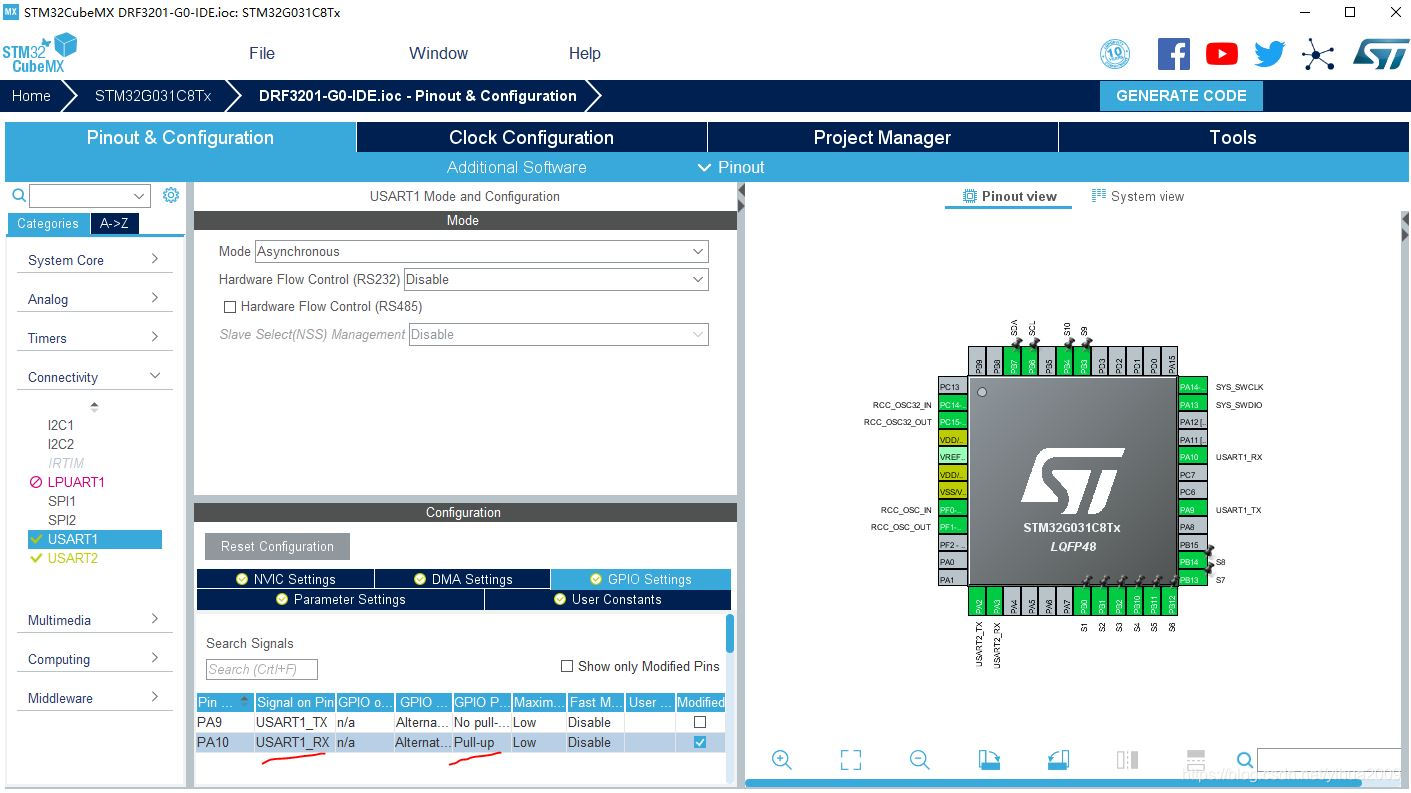The image size is (1411, 793).
Task: Open Slave Select(NSS) Management dropdown
Action: 559,334
